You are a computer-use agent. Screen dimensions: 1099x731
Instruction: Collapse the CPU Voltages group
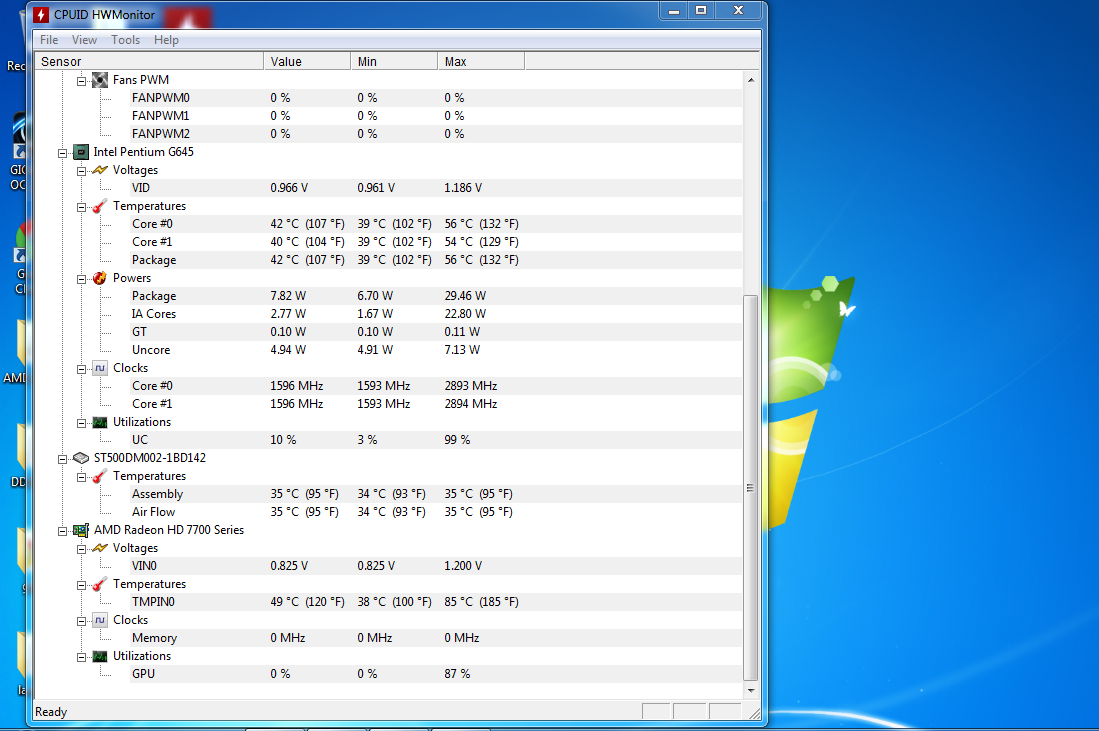pos(81,171)
